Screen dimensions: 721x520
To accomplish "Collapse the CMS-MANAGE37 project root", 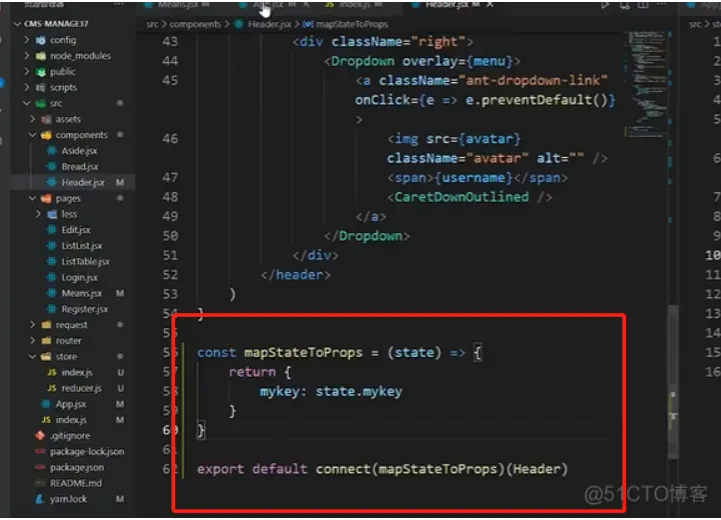I will click(17, 23).
